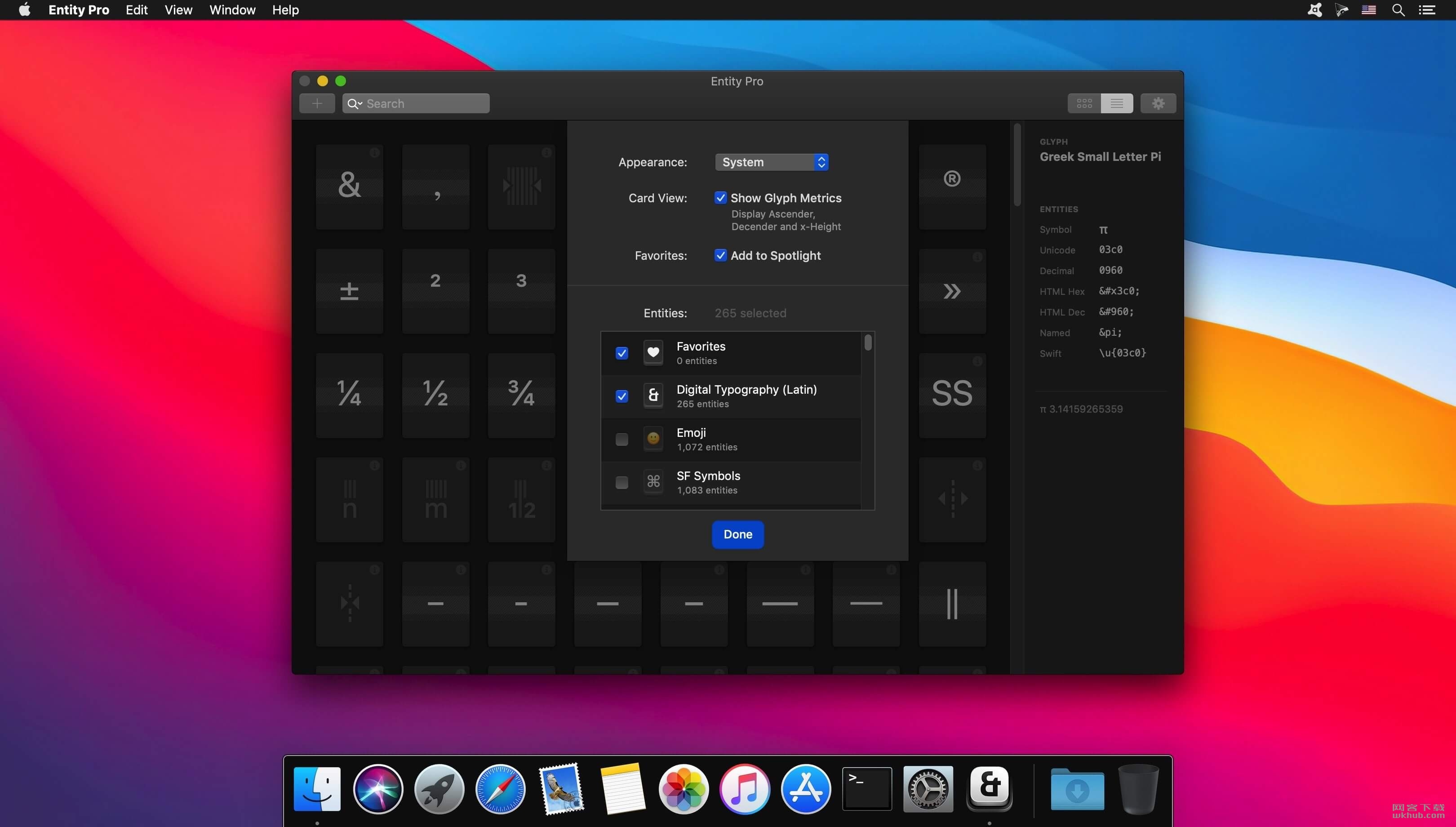Open Terminal from the Dock
This screenshot has height=827, width=1456.
(866, 789)
